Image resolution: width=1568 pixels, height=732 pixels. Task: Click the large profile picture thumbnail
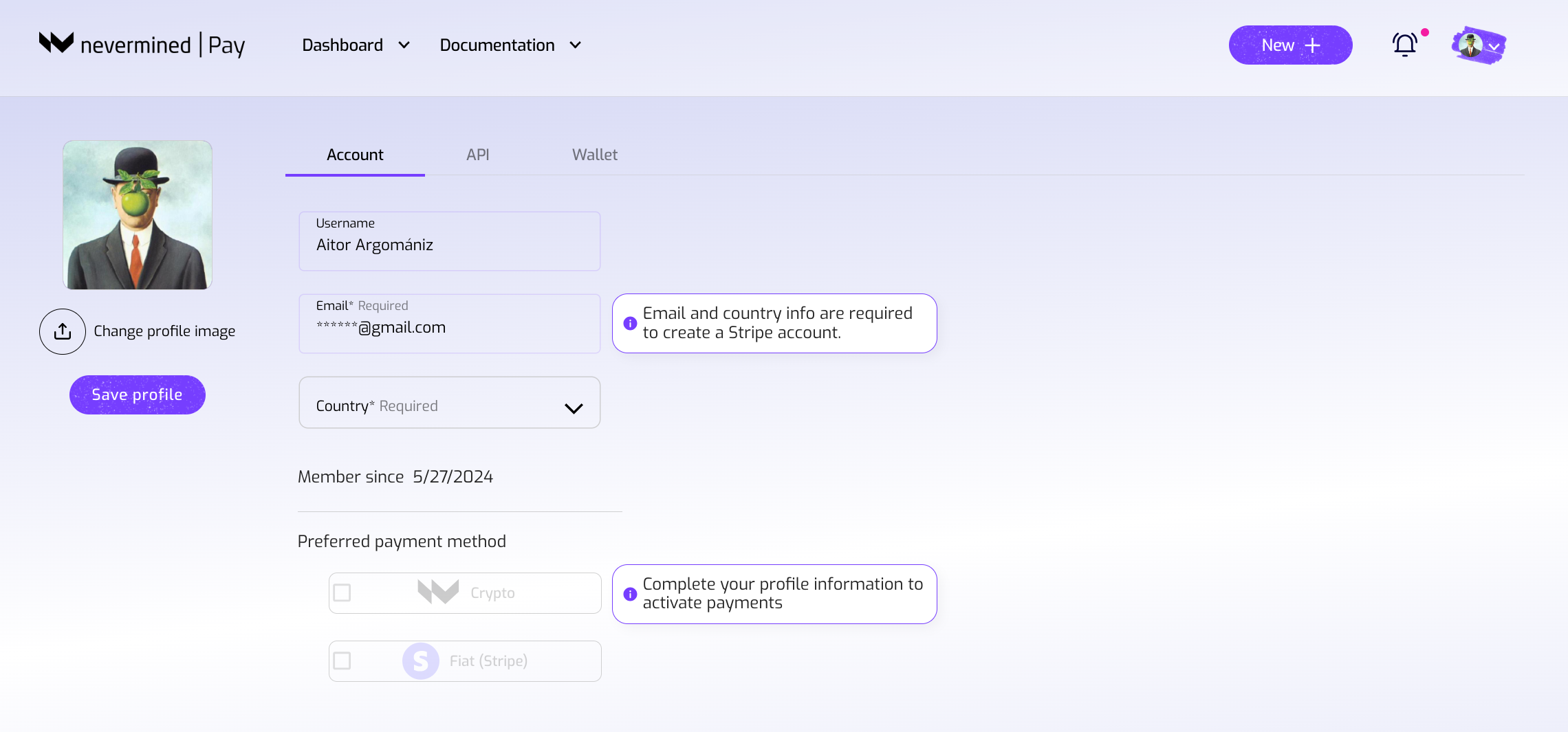click(x=138, y=215)
